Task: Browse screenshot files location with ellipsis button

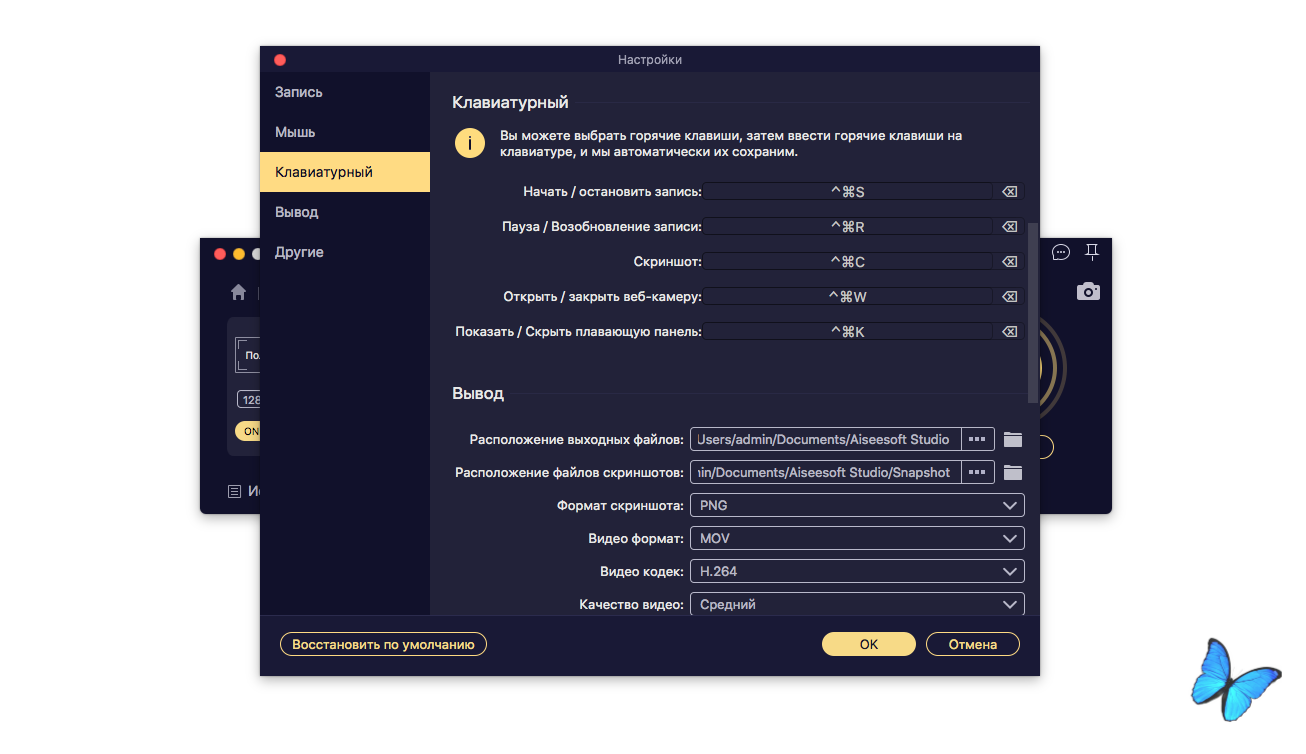Action: (977, 472)
